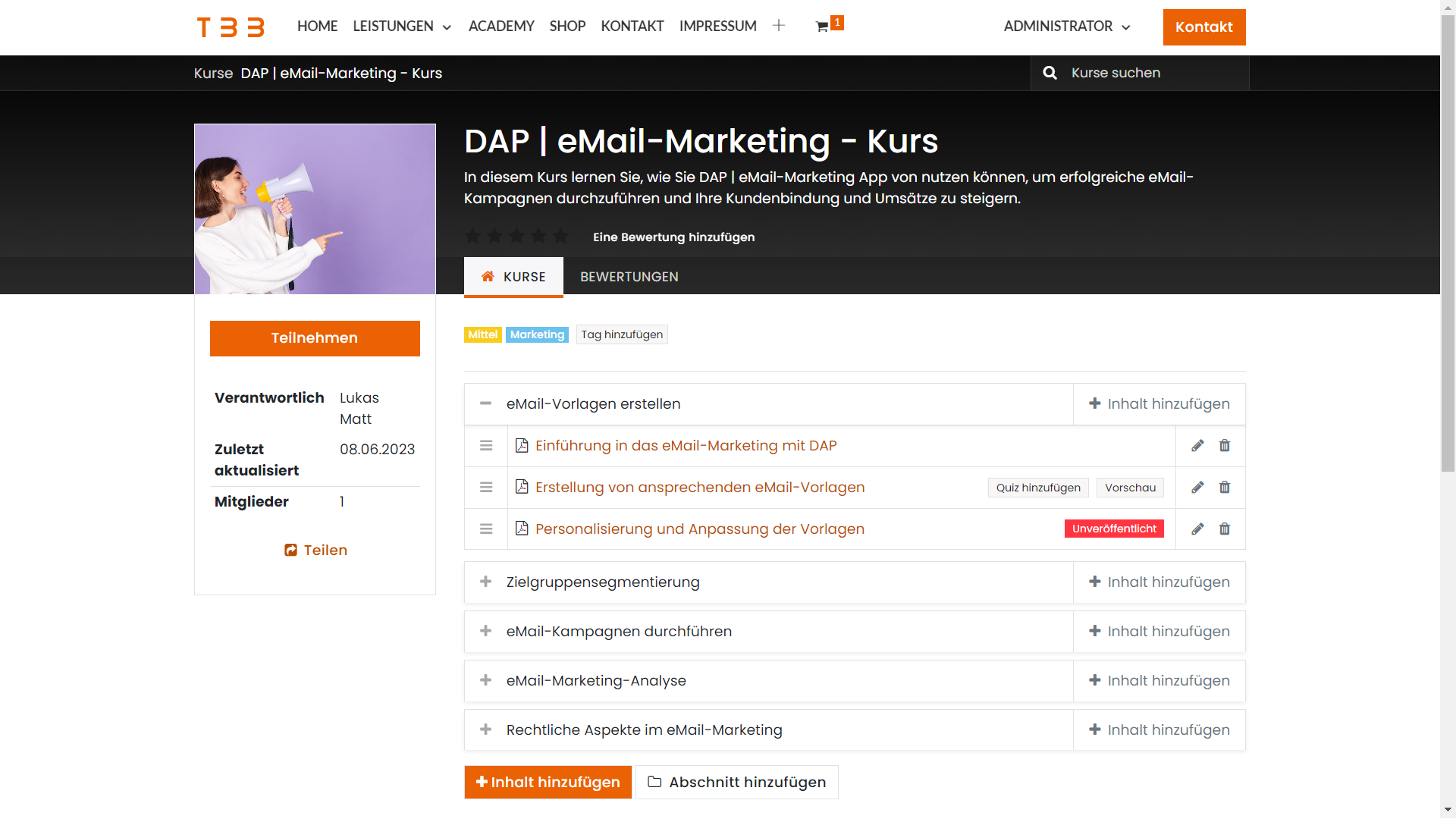The height and width of the screenshot is (819, 1456).
Task: Expand the Zielgruppensegmentierung section
Action: [x=486, y=582]
